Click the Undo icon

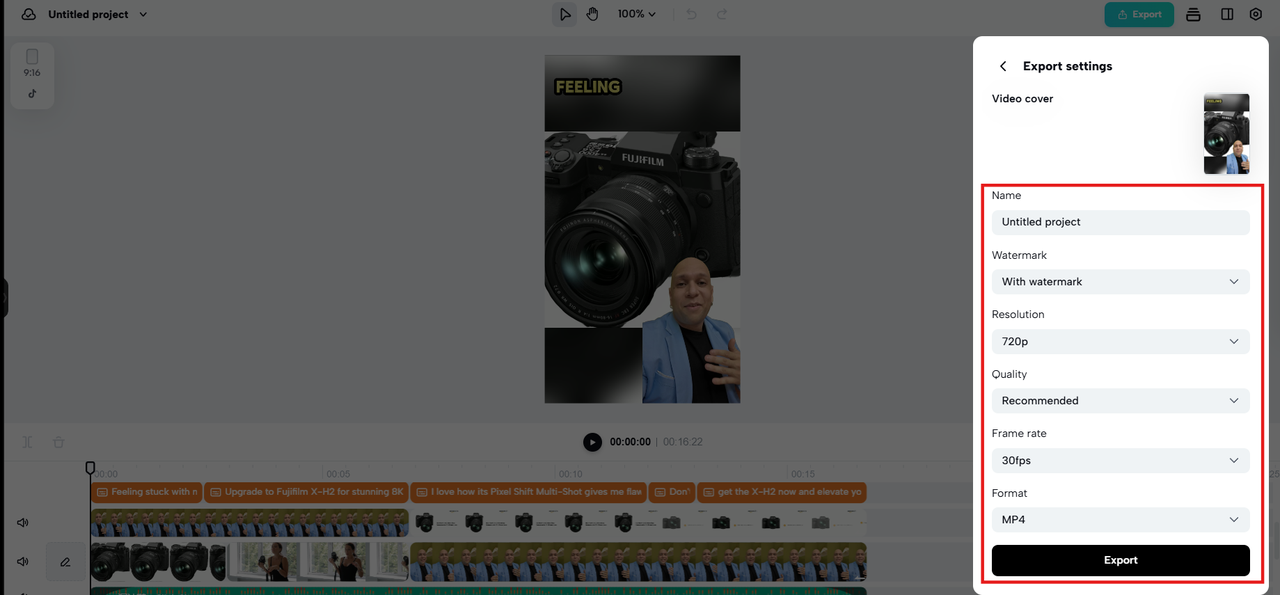click(x=691, y=13)
